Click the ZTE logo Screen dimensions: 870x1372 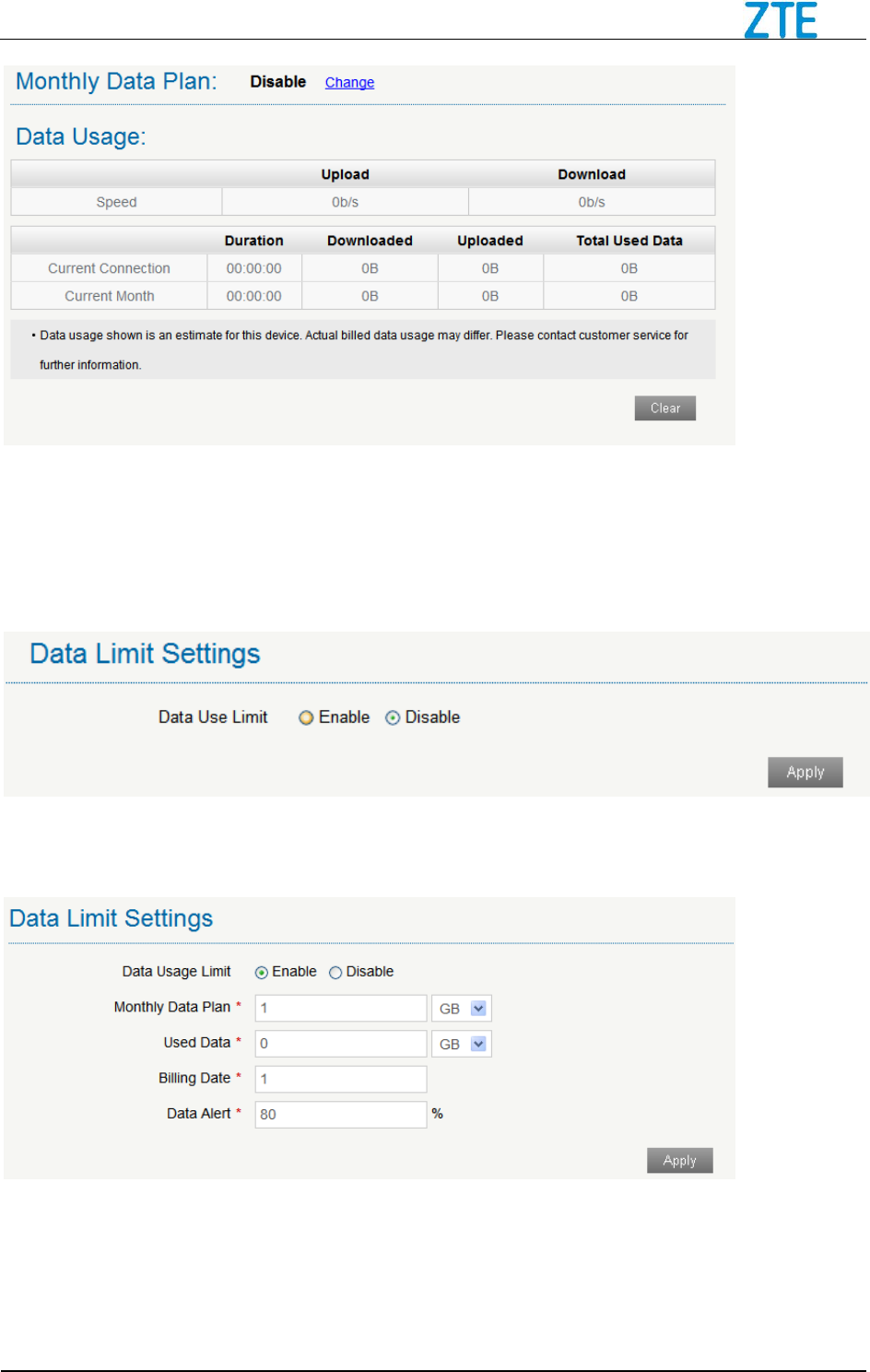pyautogui.click(x=781, y=20)
